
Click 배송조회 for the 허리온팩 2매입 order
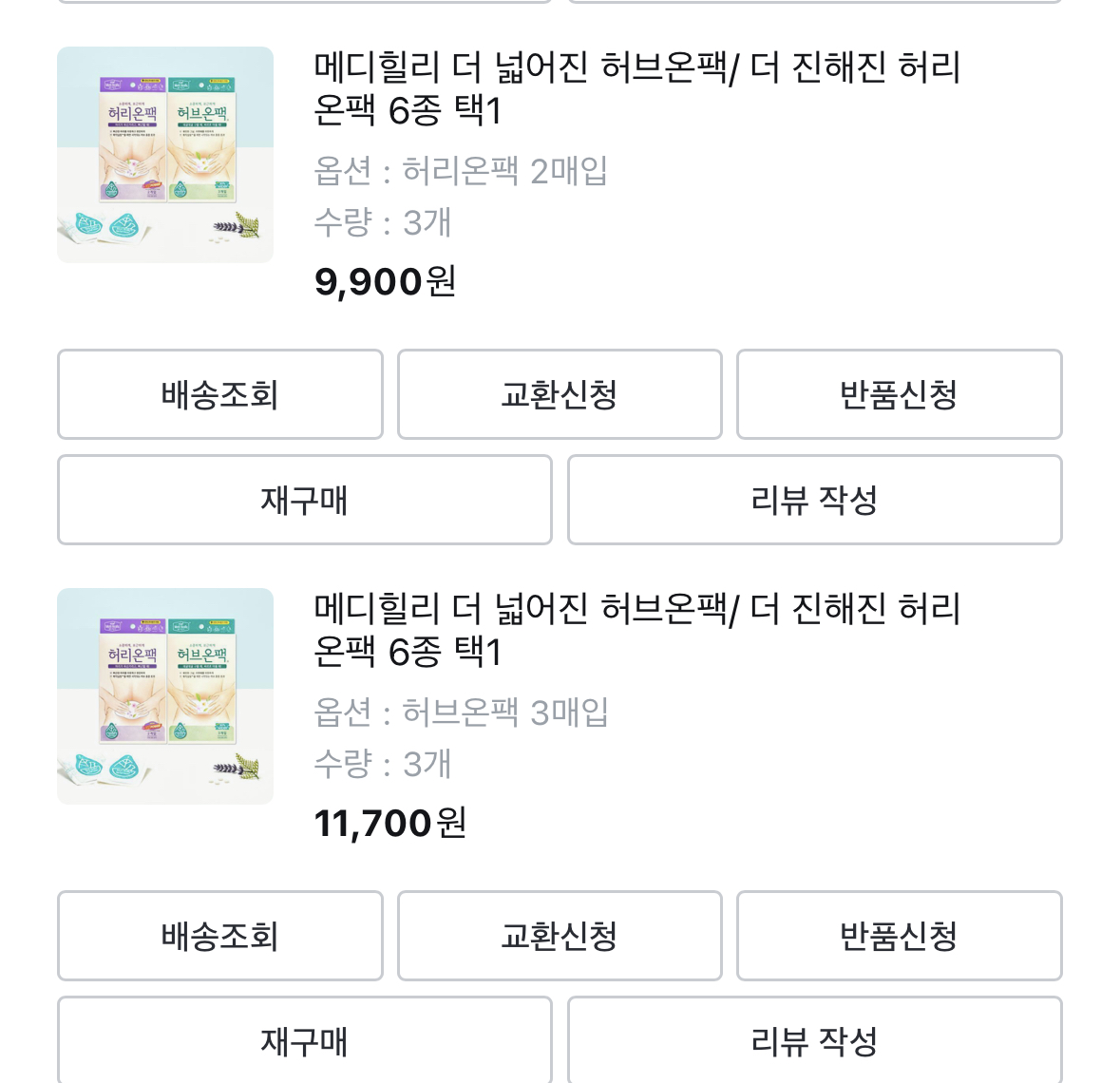click(219, 394)
